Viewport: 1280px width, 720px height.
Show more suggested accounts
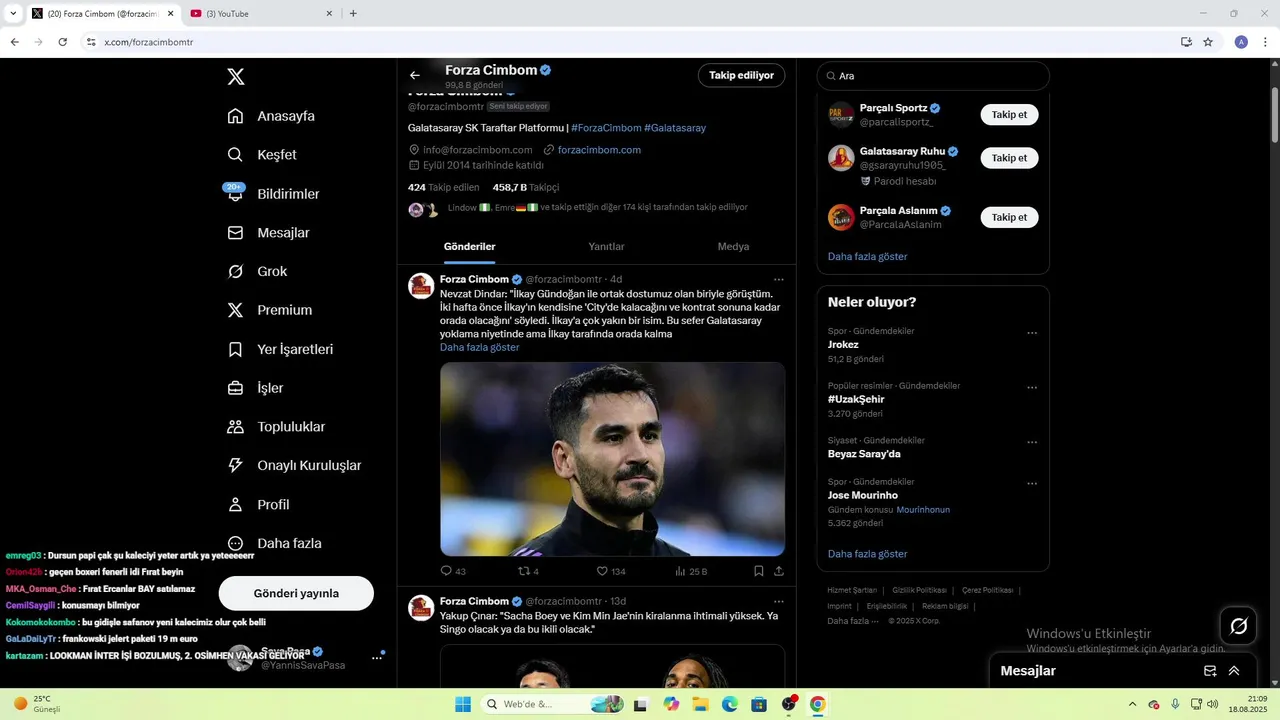pos(867,257)
